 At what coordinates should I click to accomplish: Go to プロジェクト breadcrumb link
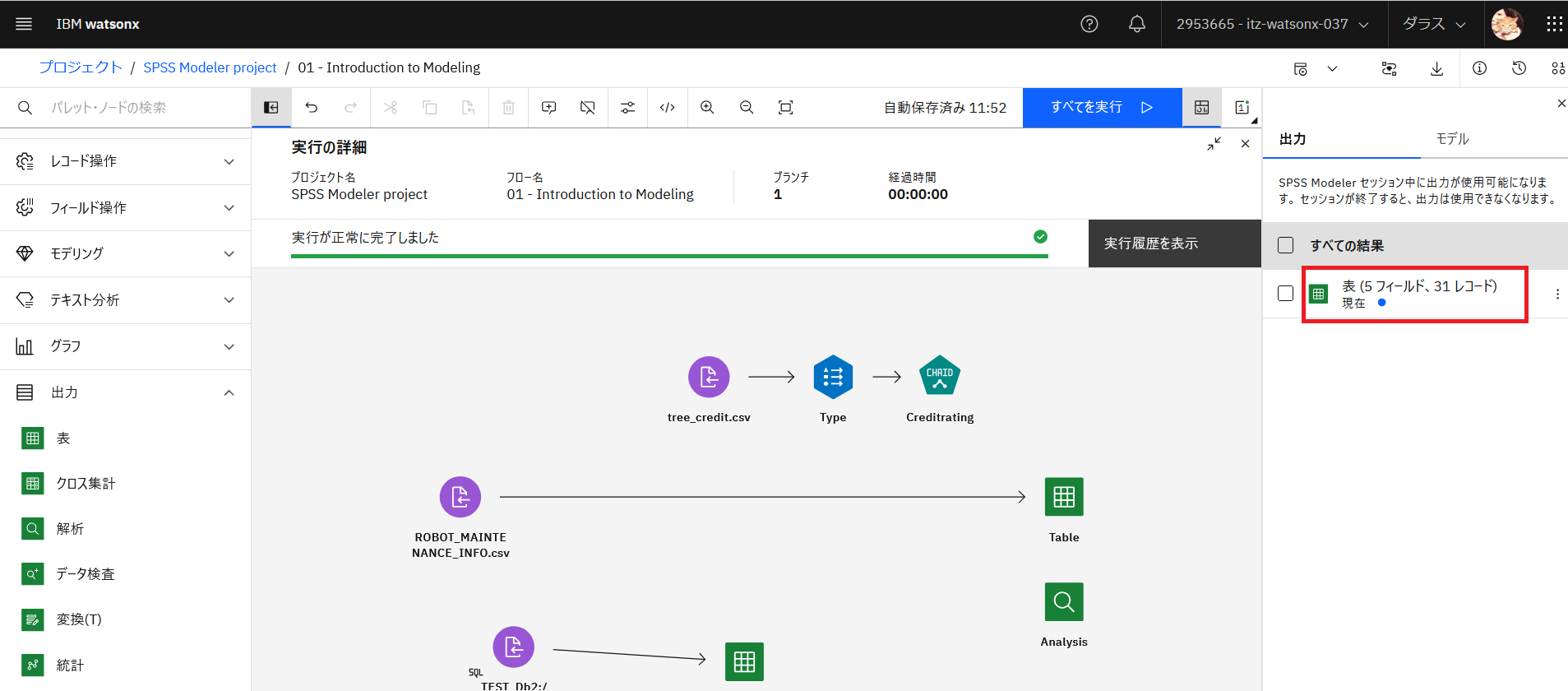click(81, 67)
